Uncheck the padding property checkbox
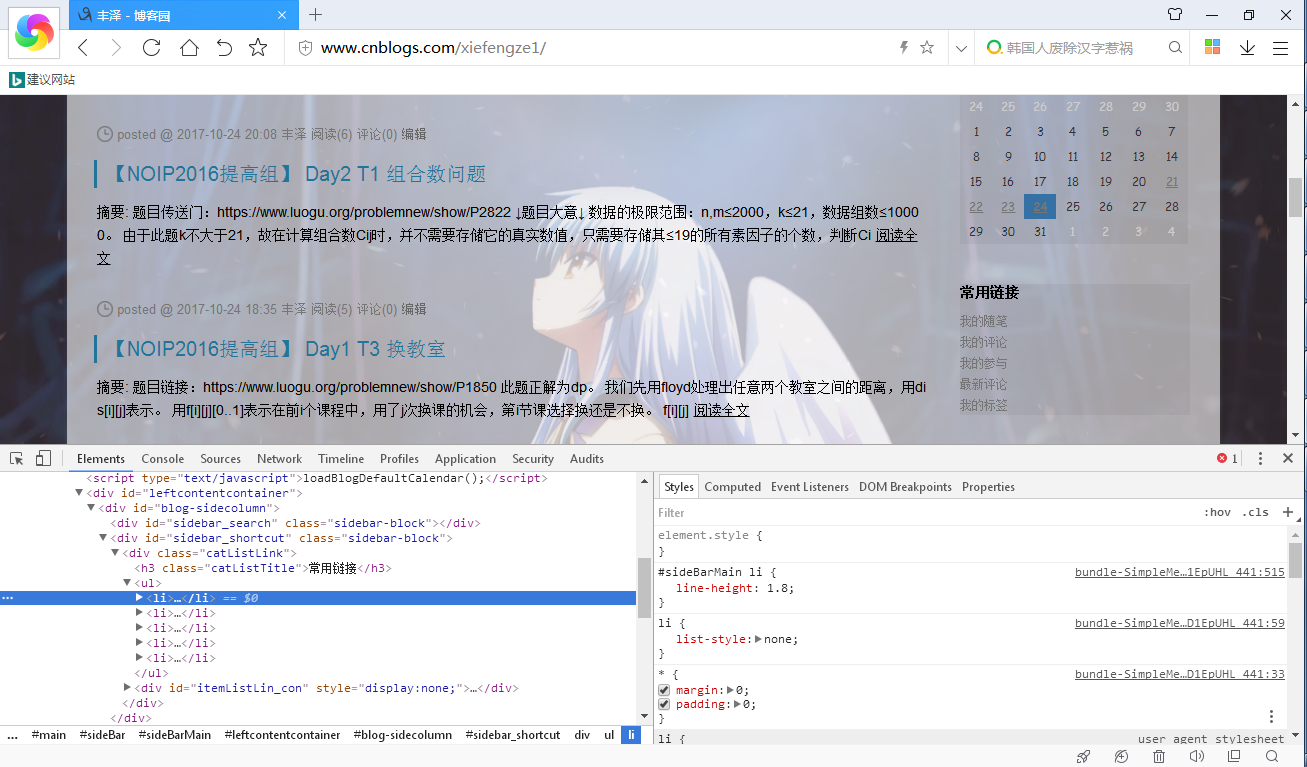Viewport: 1307px width, 767px height. click(x=665, y=704)
